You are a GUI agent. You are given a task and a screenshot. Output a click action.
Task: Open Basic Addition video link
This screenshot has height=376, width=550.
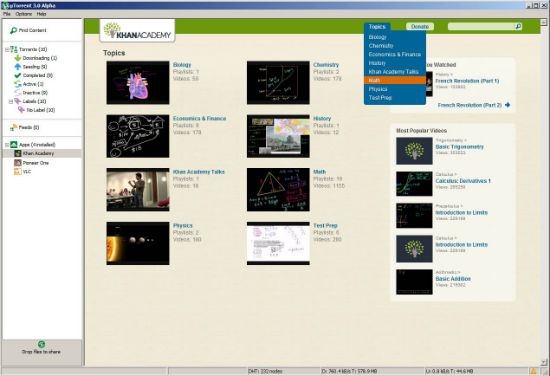pos(453,279)
